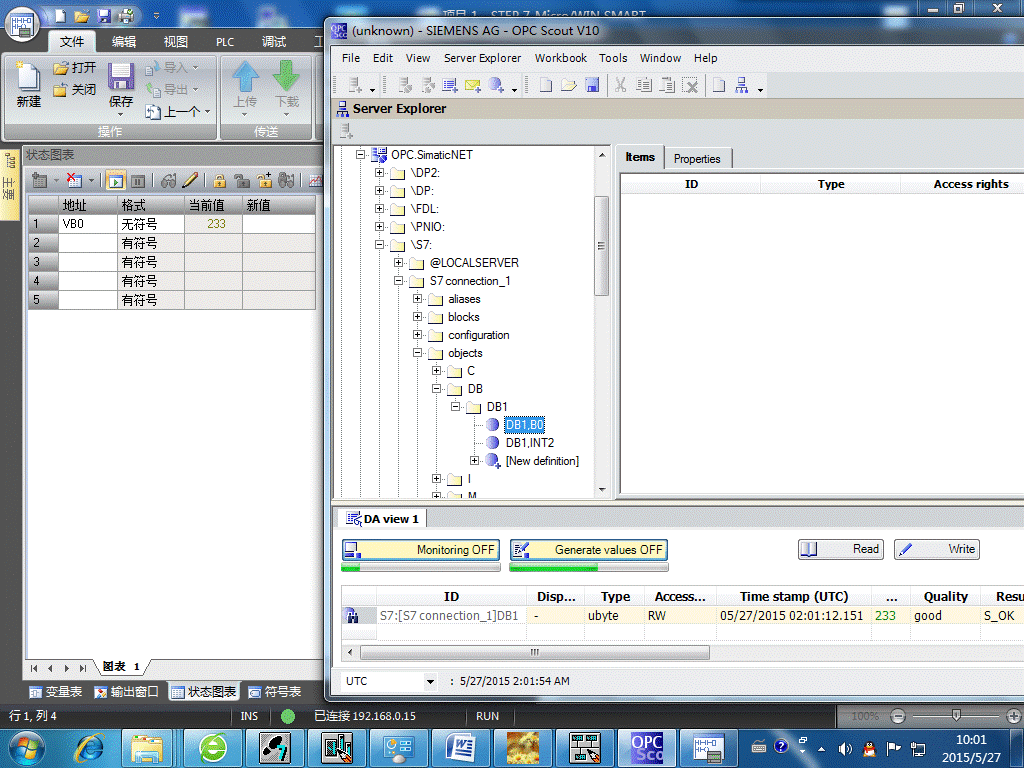Click the add item globe icon in OPC Scout
The width and height of the screenshot is (1024, 768).
coord(496,85)
